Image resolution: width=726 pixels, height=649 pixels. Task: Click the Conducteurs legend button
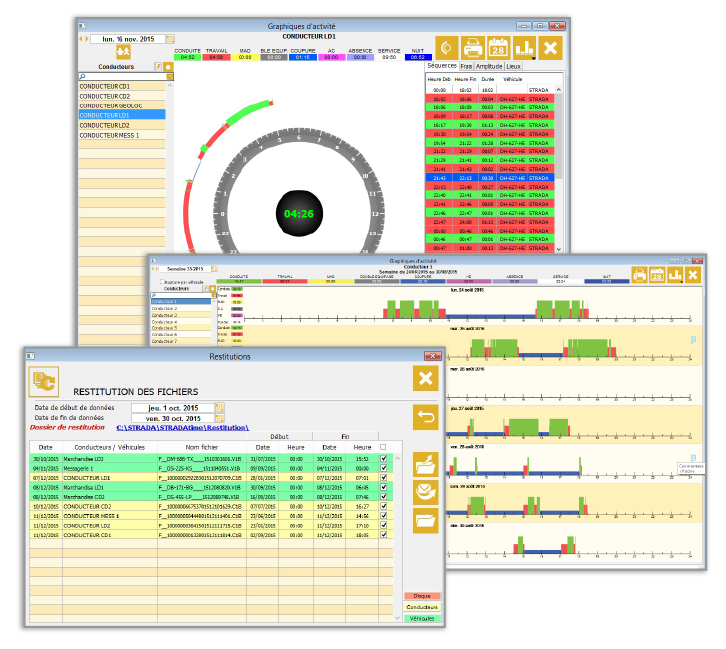(x=422, y=607)
